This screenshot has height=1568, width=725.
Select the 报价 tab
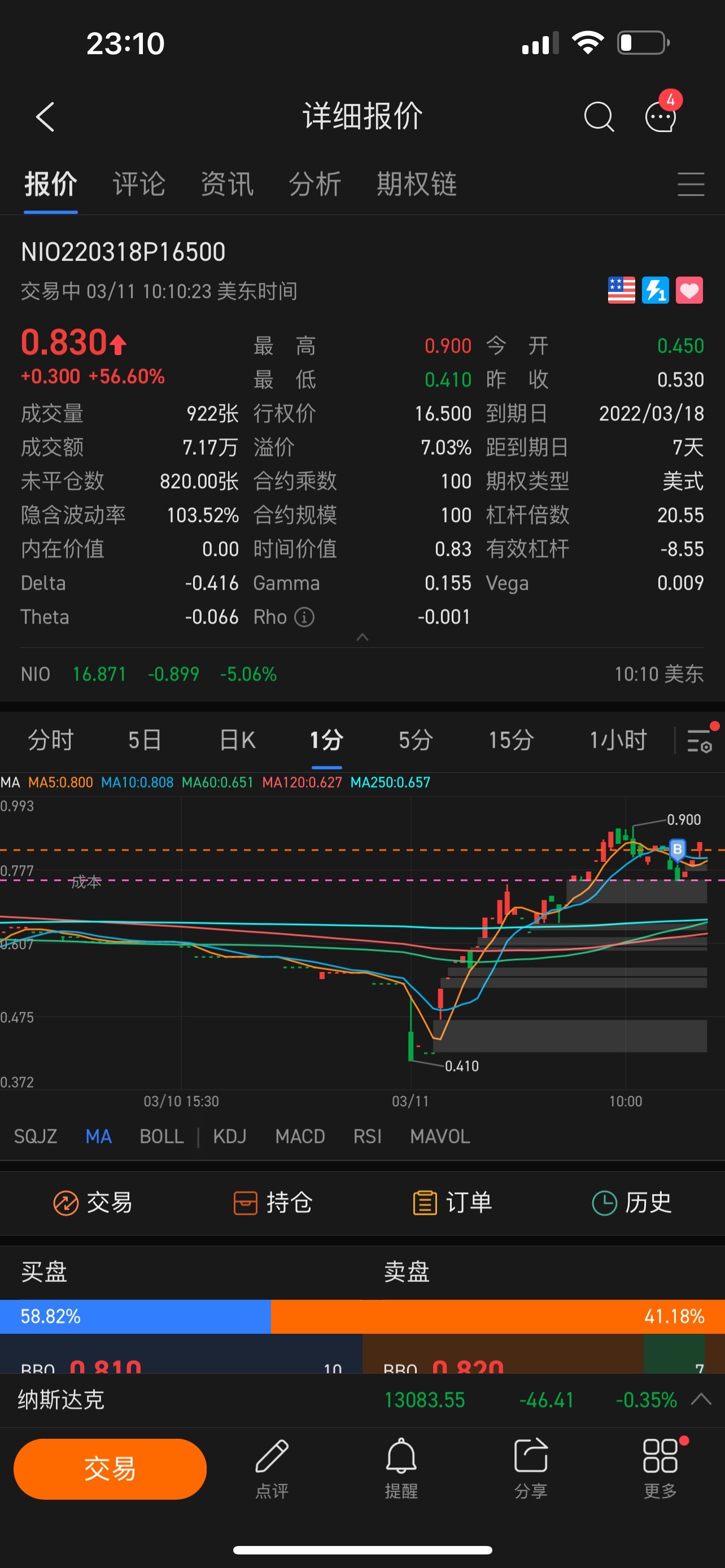[50, 184]
